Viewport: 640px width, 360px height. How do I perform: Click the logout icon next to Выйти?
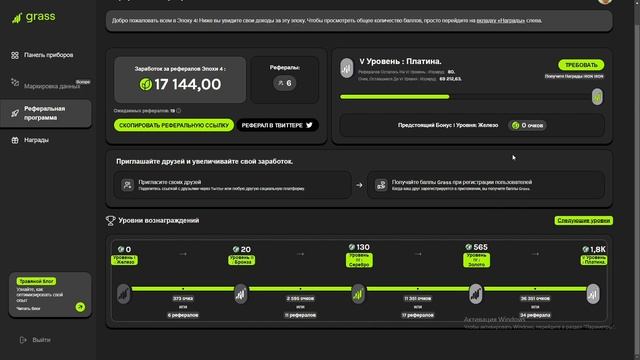23,340
